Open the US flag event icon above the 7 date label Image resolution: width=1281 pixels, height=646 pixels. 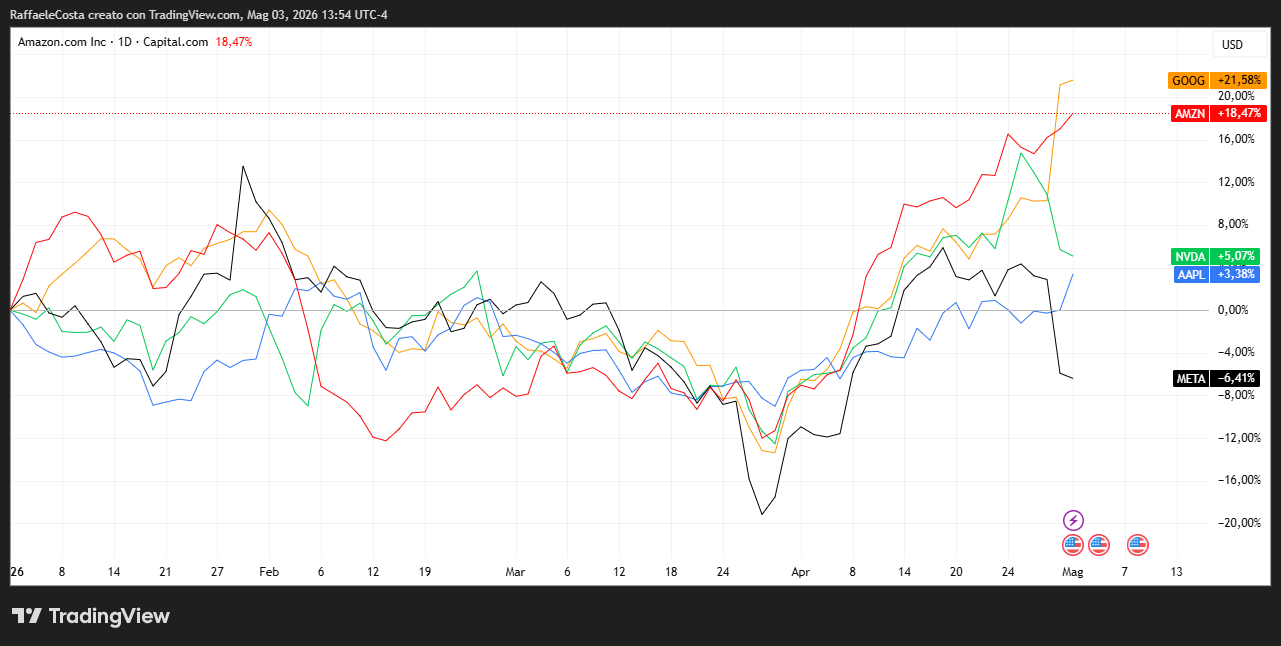click(x=1137, y=545)
